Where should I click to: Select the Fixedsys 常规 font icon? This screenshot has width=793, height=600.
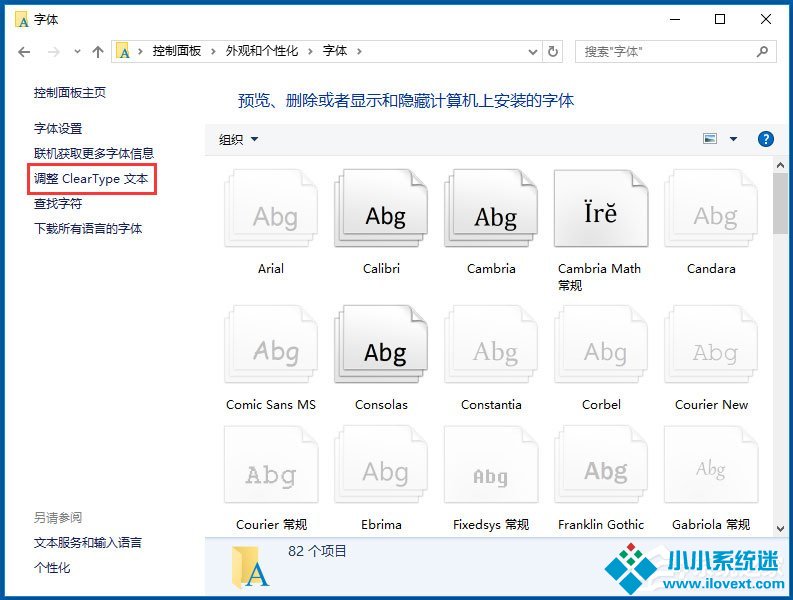[x=491, y=465]
